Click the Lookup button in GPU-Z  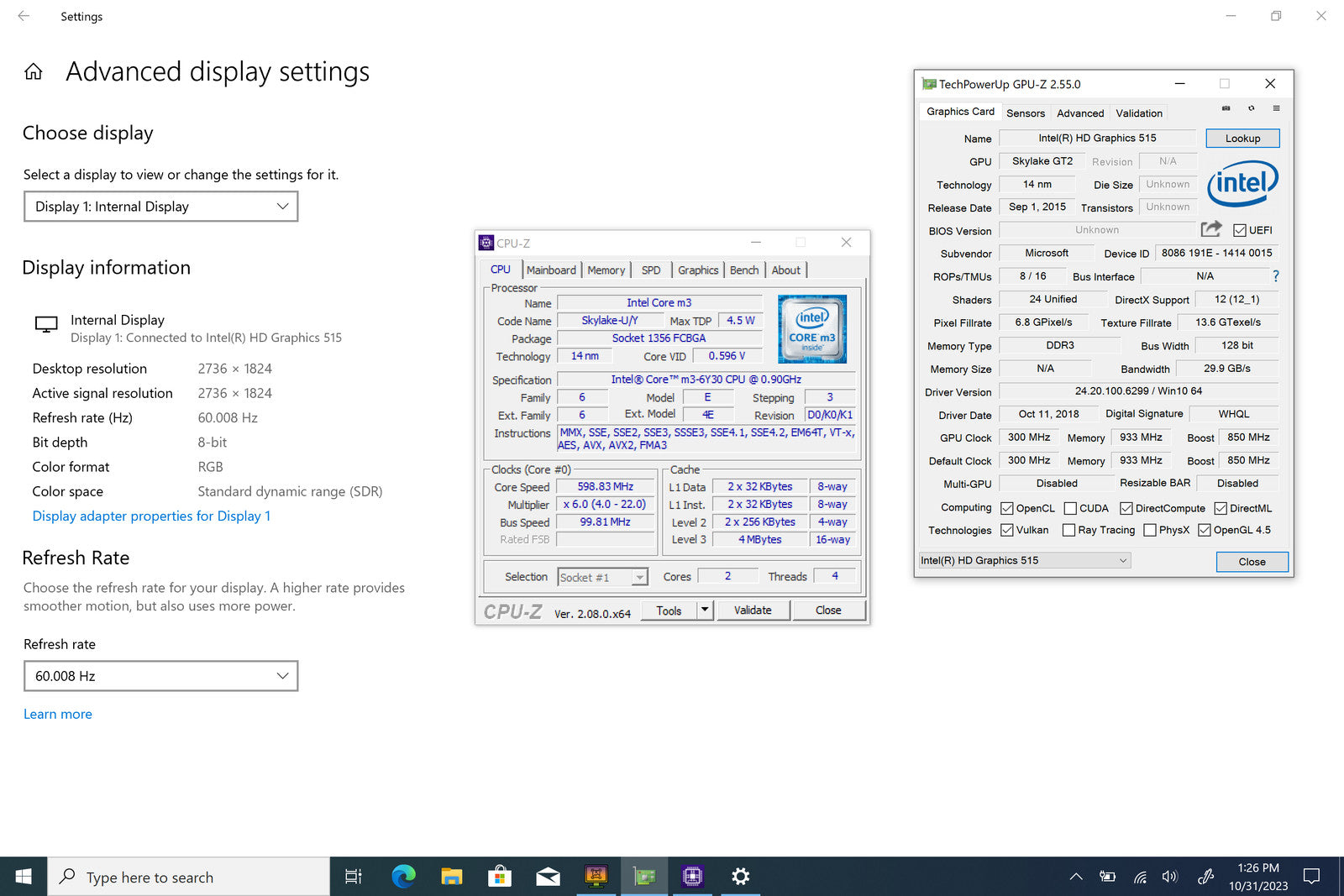(x=1242, y=139)
